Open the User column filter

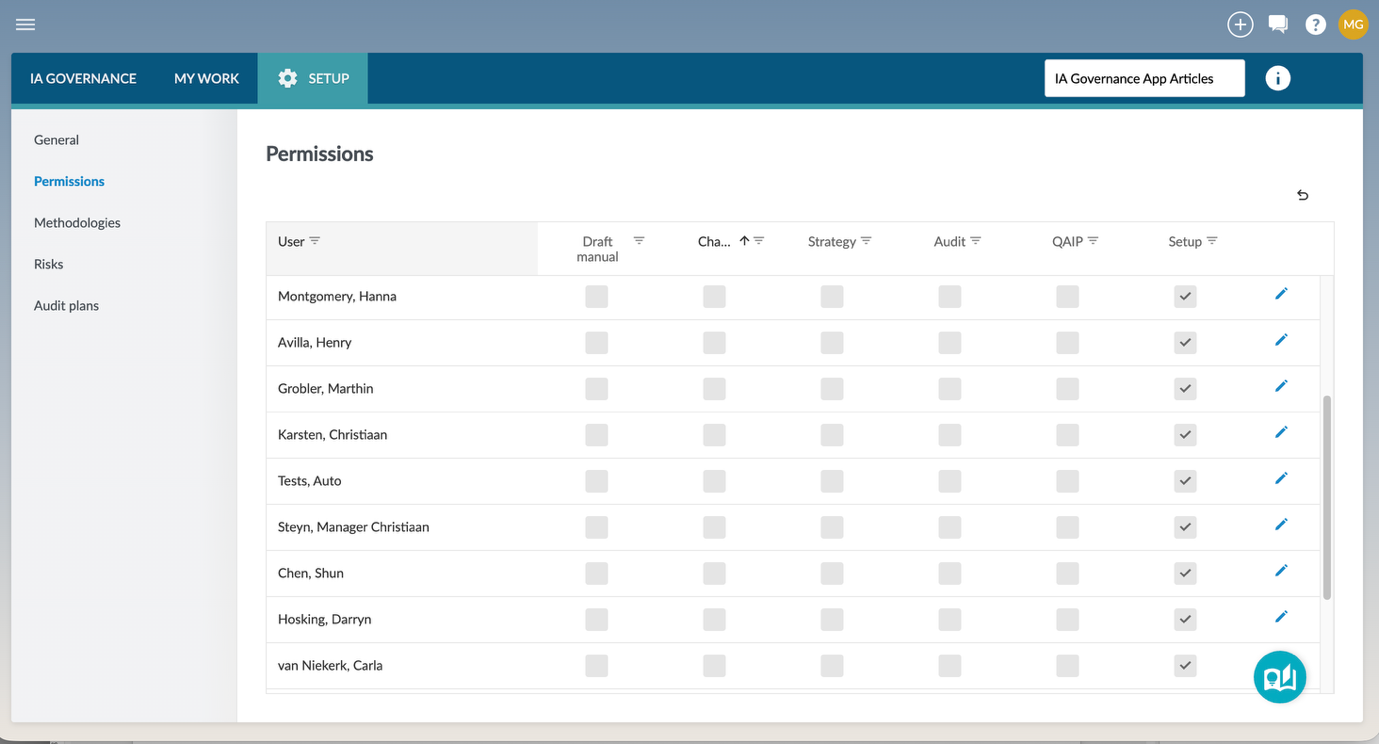pos(315,241)
